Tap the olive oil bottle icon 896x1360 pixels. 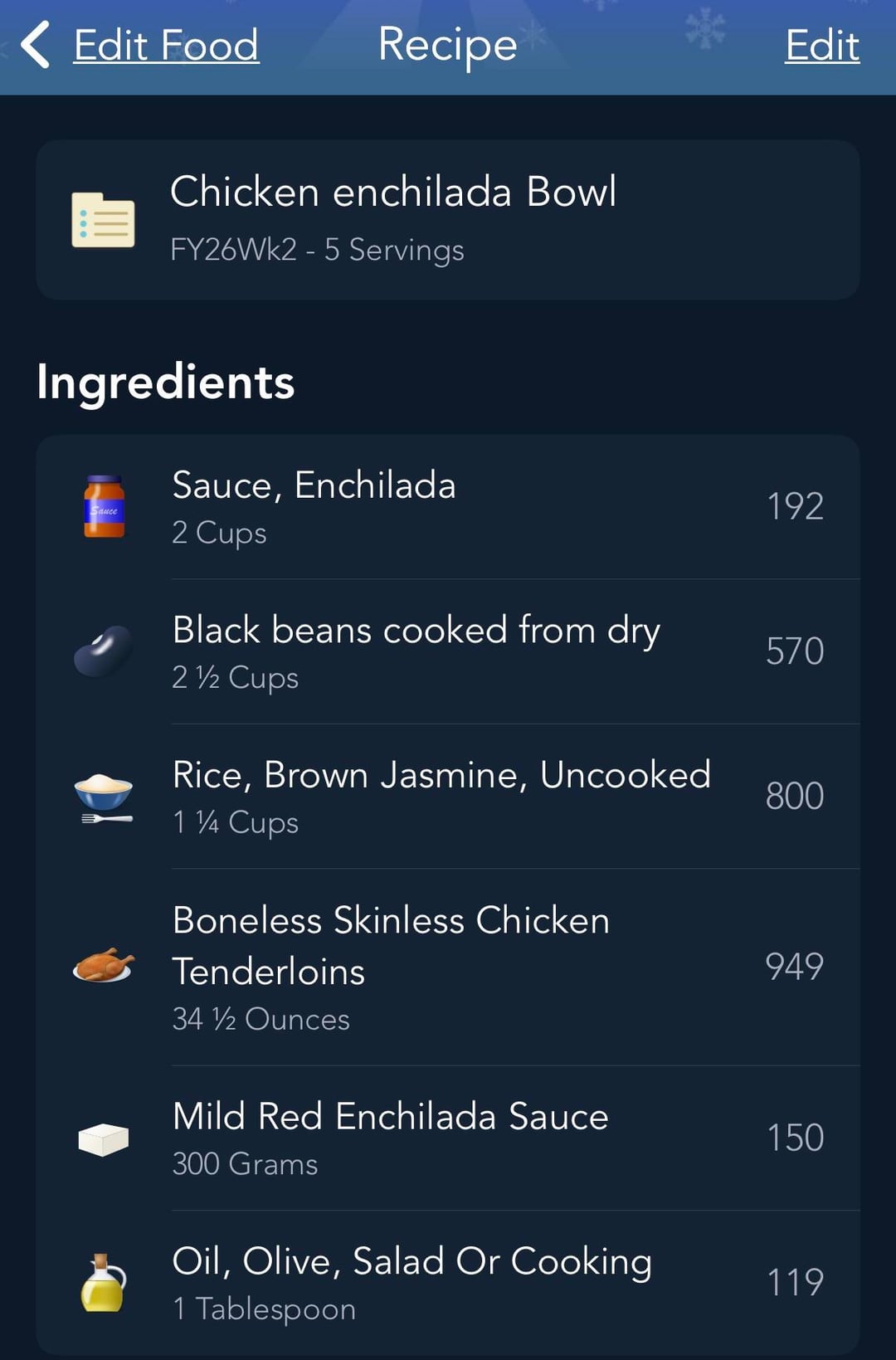pos(104,1283)
